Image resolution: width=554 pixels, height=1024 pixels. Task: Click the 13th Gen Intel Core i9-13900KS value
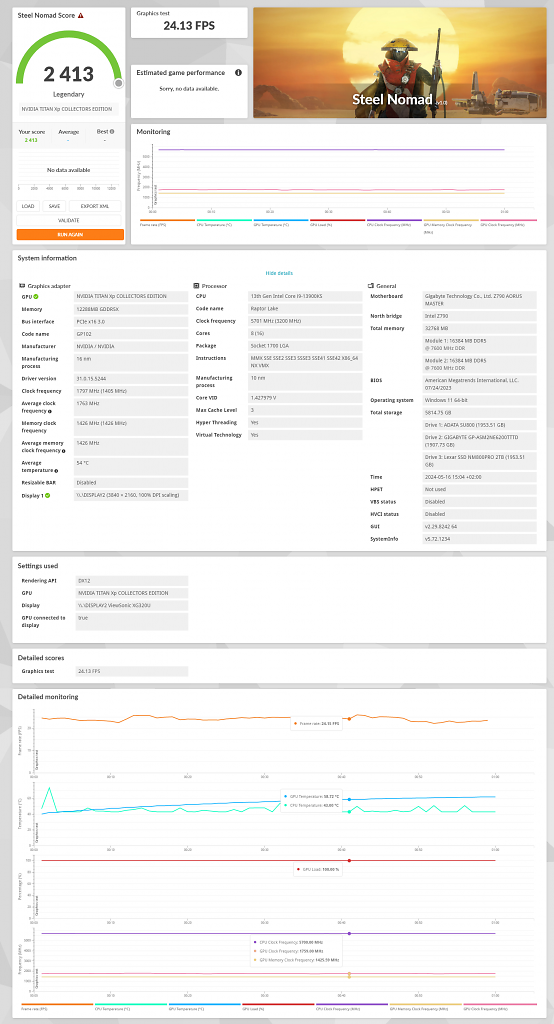[x=305, y=296]
